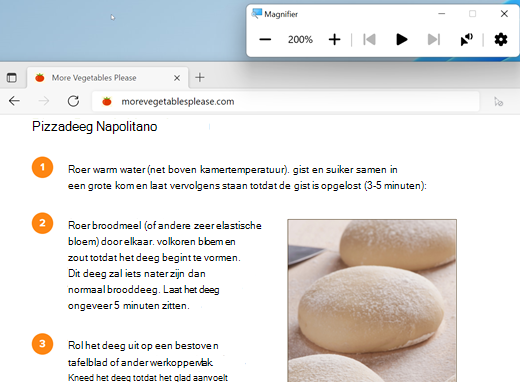The height and width of the screenshot is (382, 520).
Task: Open a new browser tab
Action: click(x=200, y=78)
